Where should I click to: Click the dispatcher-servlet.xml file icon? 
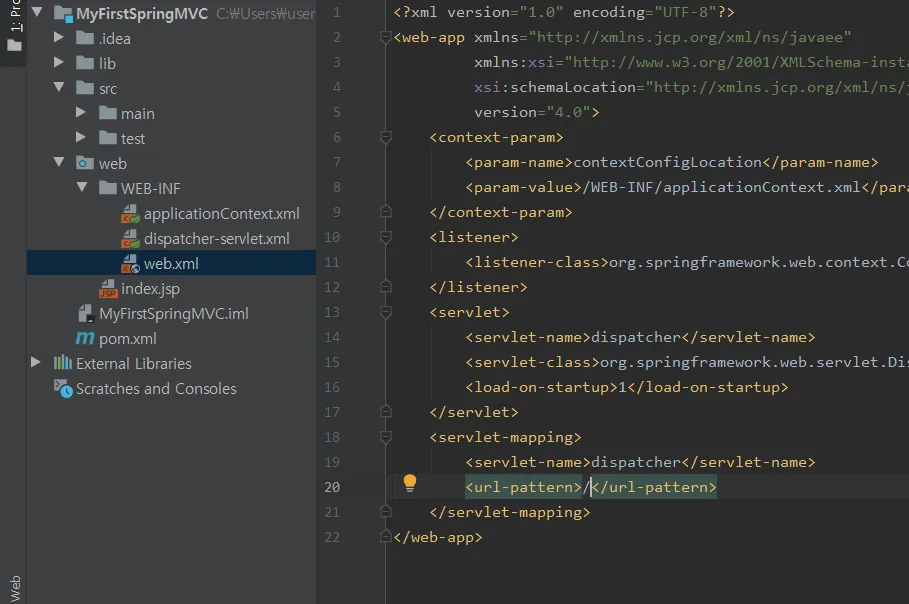130,239
